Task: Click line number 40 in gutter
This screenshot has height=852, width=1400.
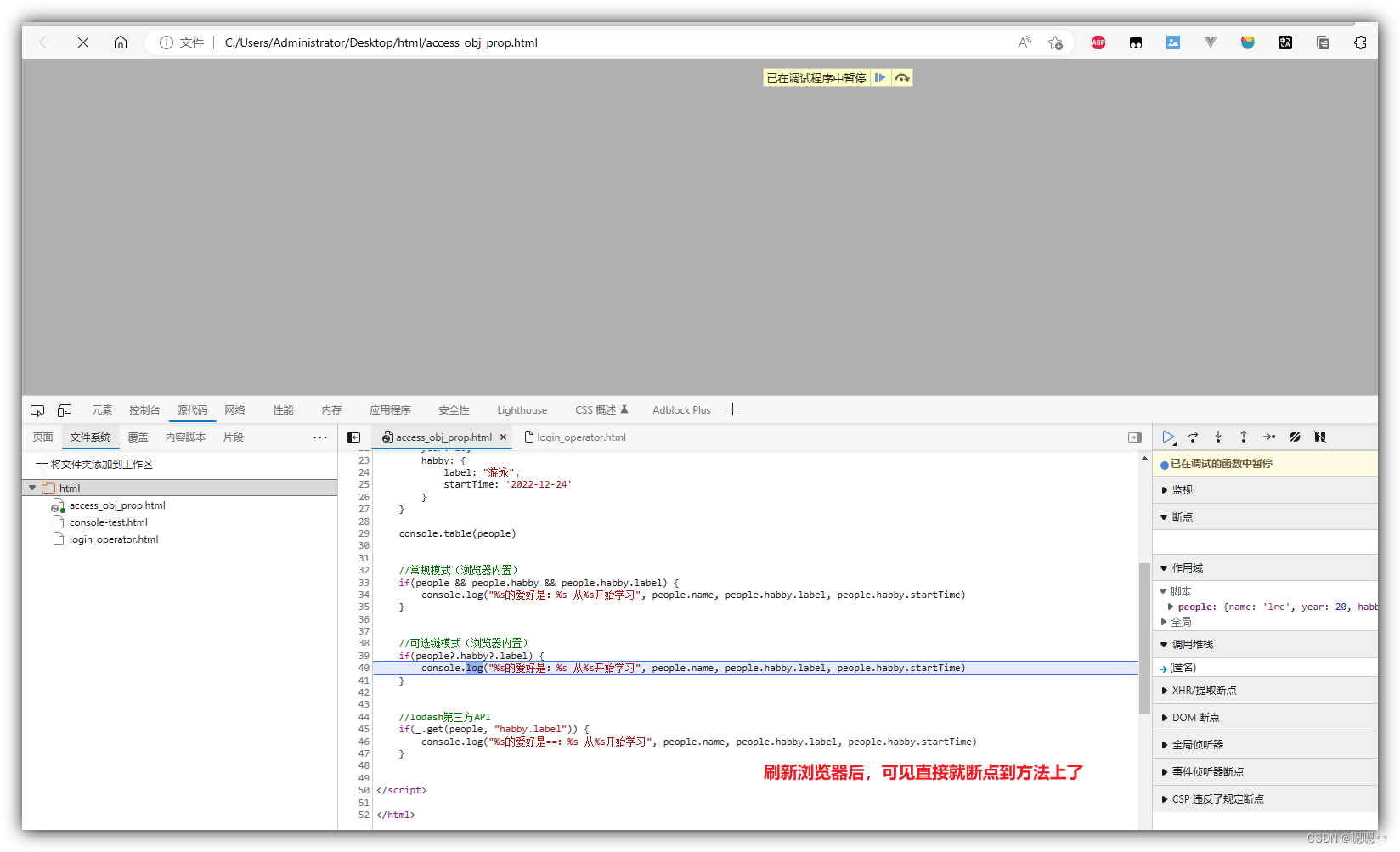Action: pos(364,669)
